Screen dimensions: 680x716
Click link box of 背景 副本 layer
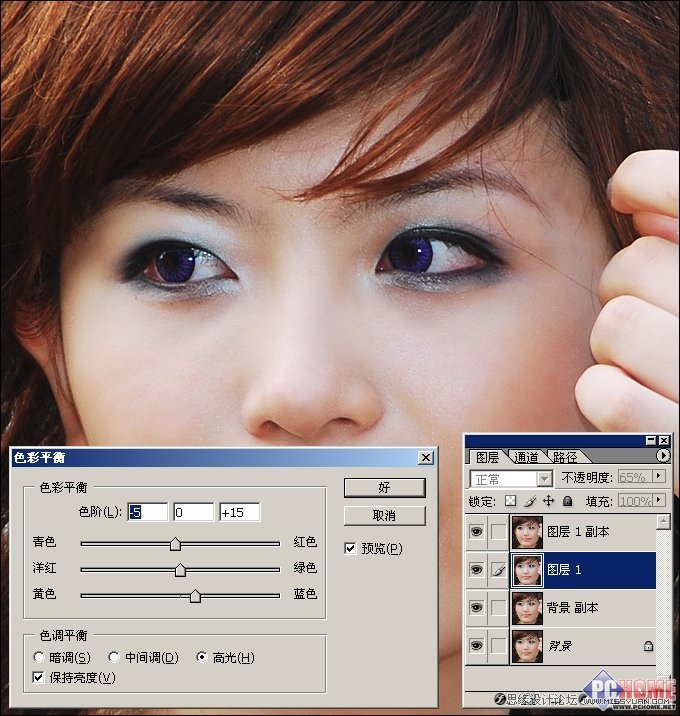click(x=498, y=607)
